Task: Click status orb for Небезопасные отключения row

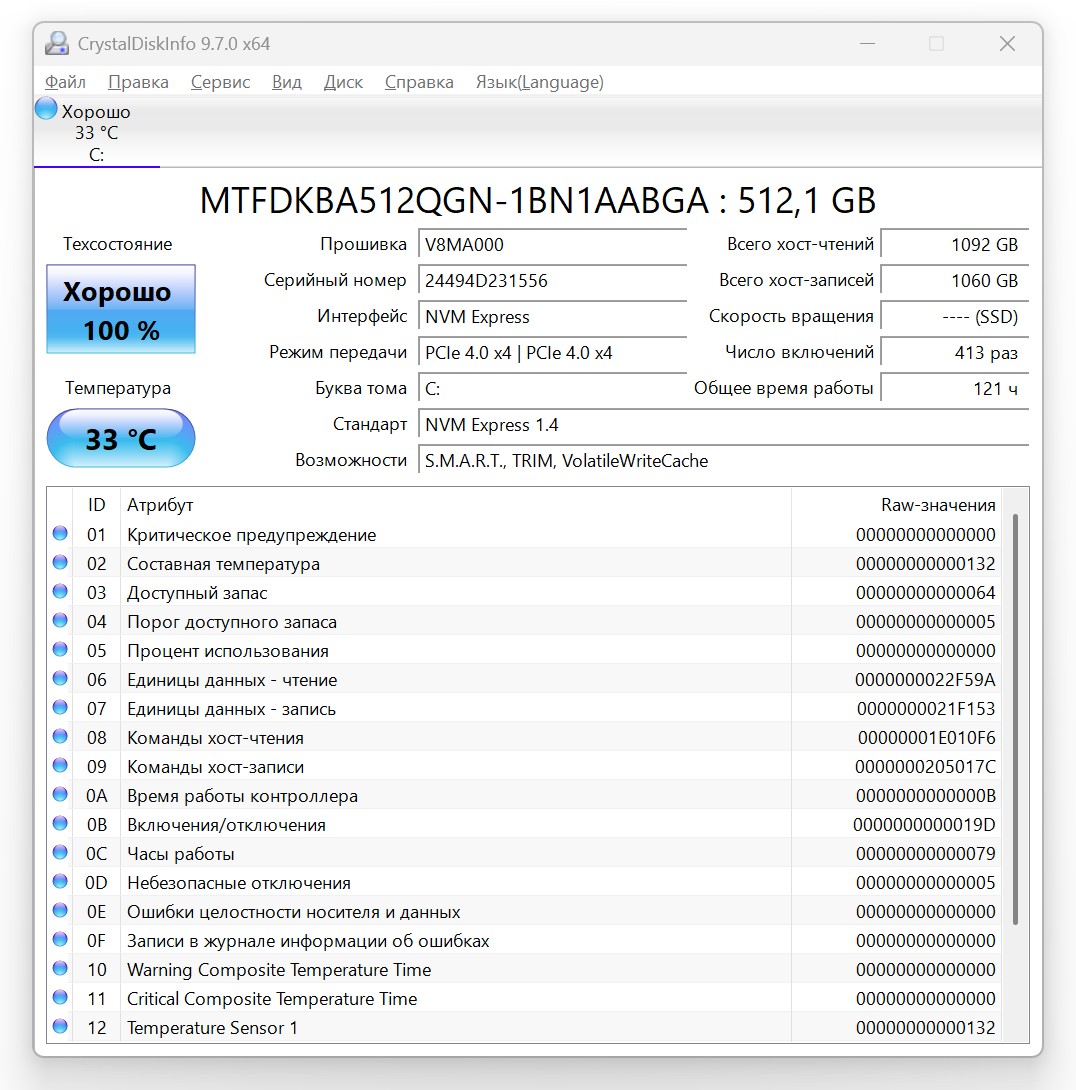Action: [x=60, y=881]
